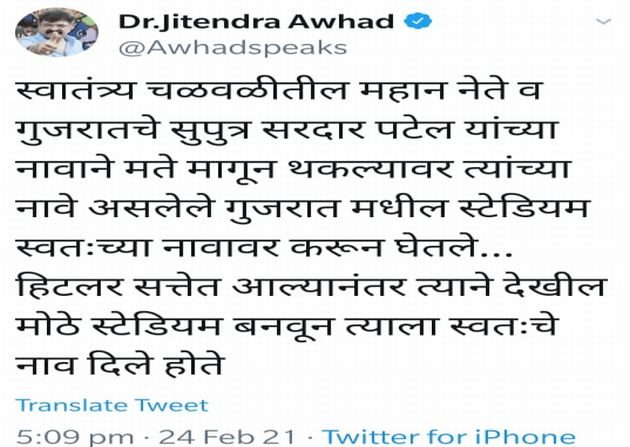The height and width of the screenshot is (447, 630).
Task: Click the word हिटलर in tweet
Action: 69,286
